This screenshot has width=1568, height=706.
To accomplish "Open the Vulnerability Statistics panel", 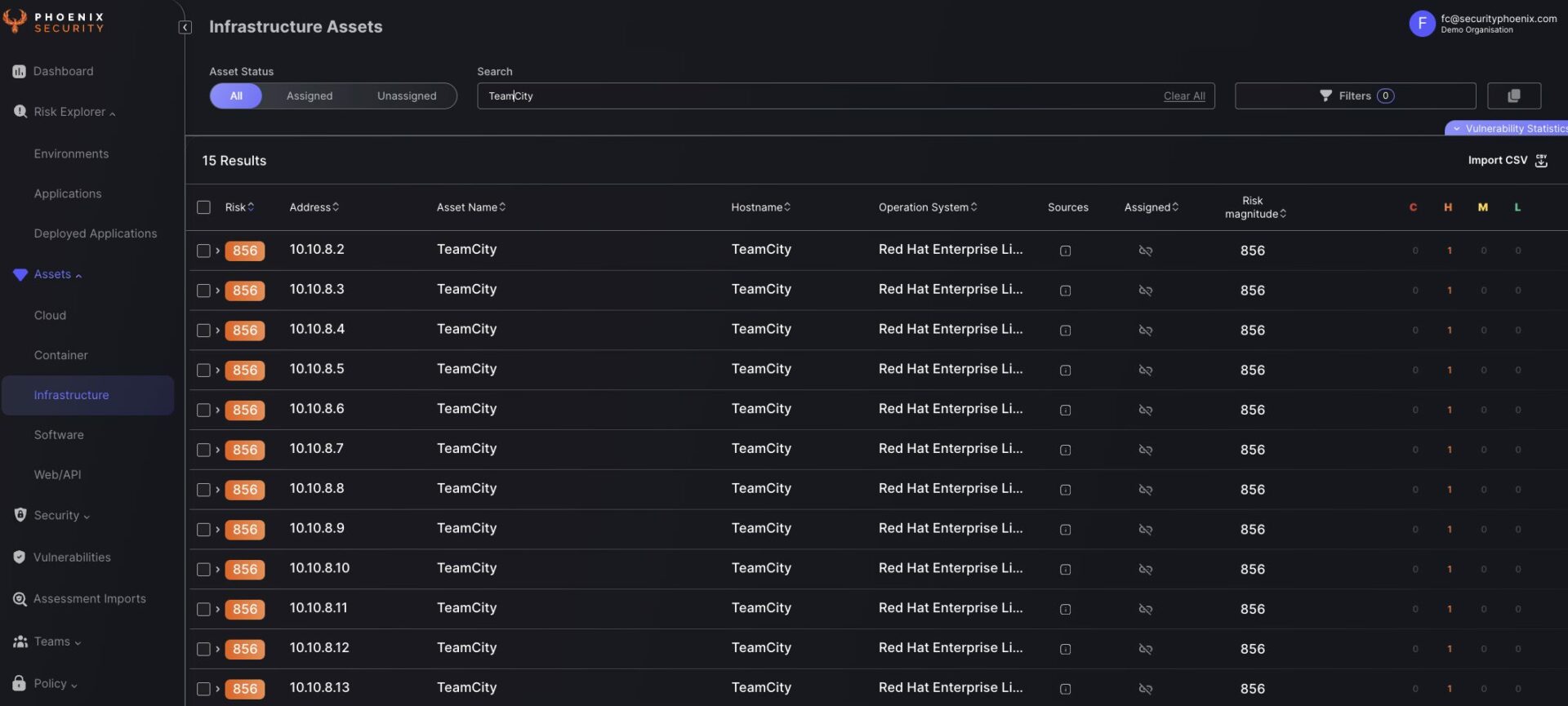I will coord(1508,129).
